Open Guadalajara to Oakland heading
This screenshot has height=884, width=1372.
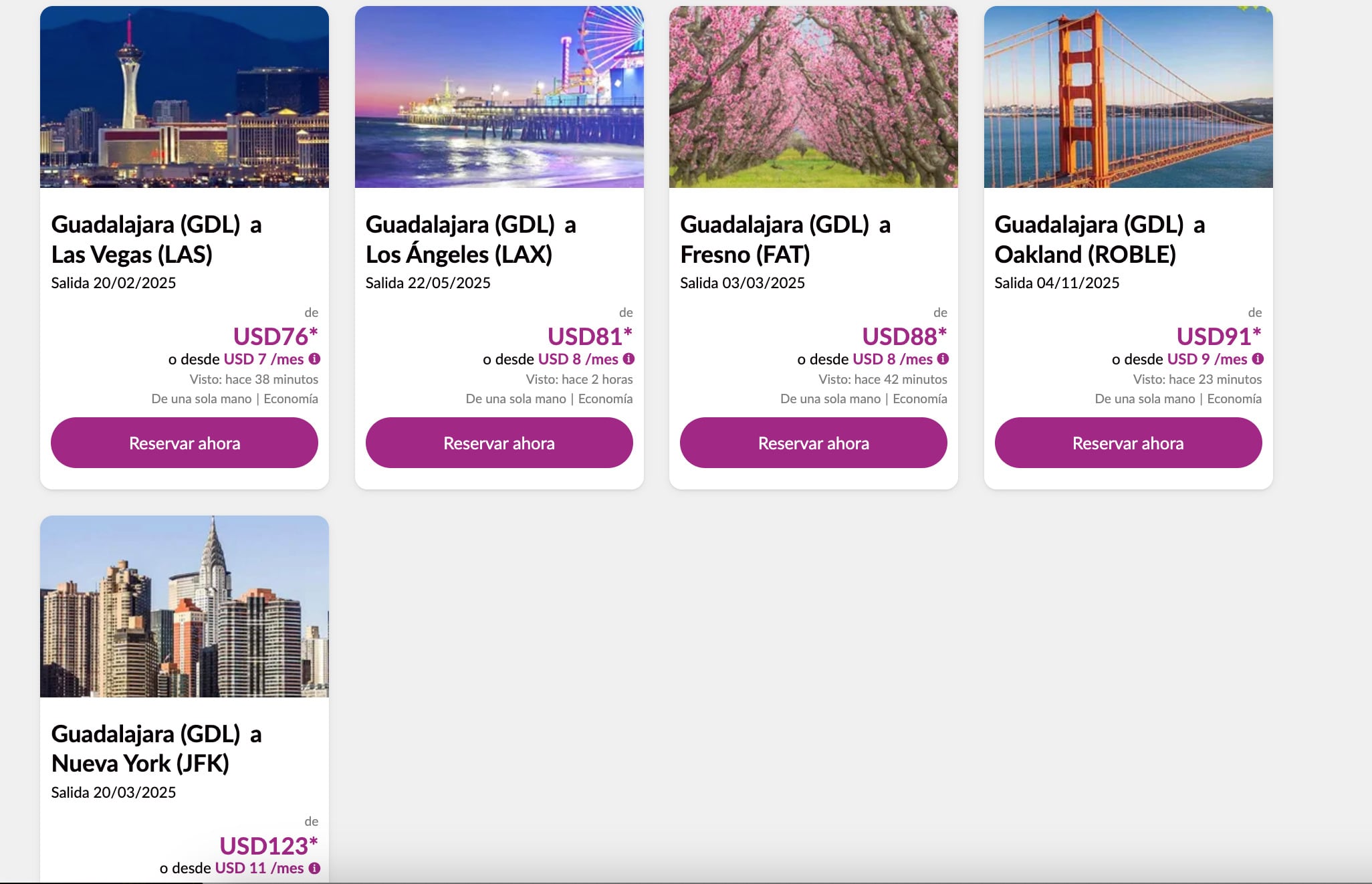[1099, 239]
